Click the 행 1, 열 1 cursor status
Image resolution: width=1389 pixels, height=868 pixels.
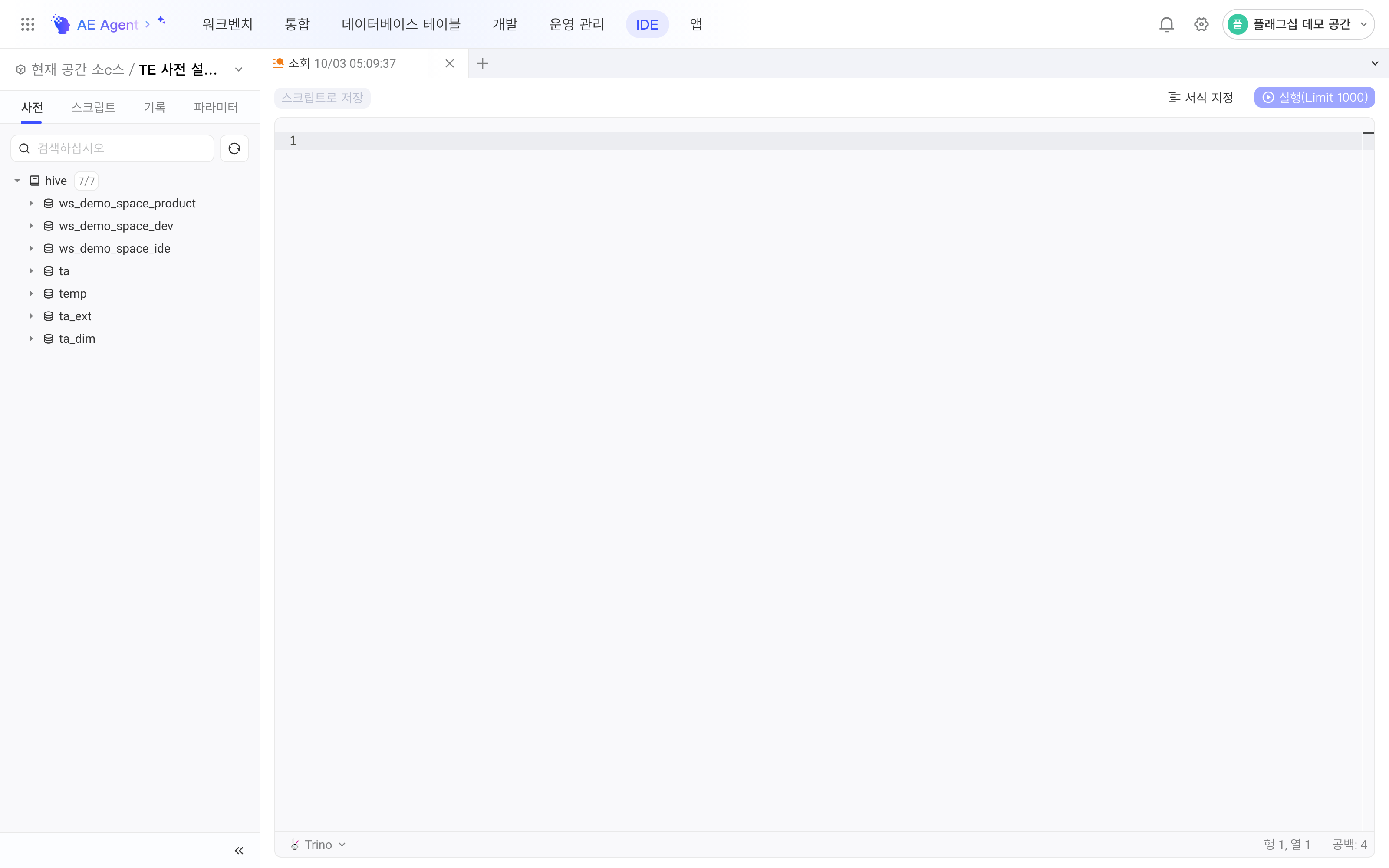coord(1287,845)
